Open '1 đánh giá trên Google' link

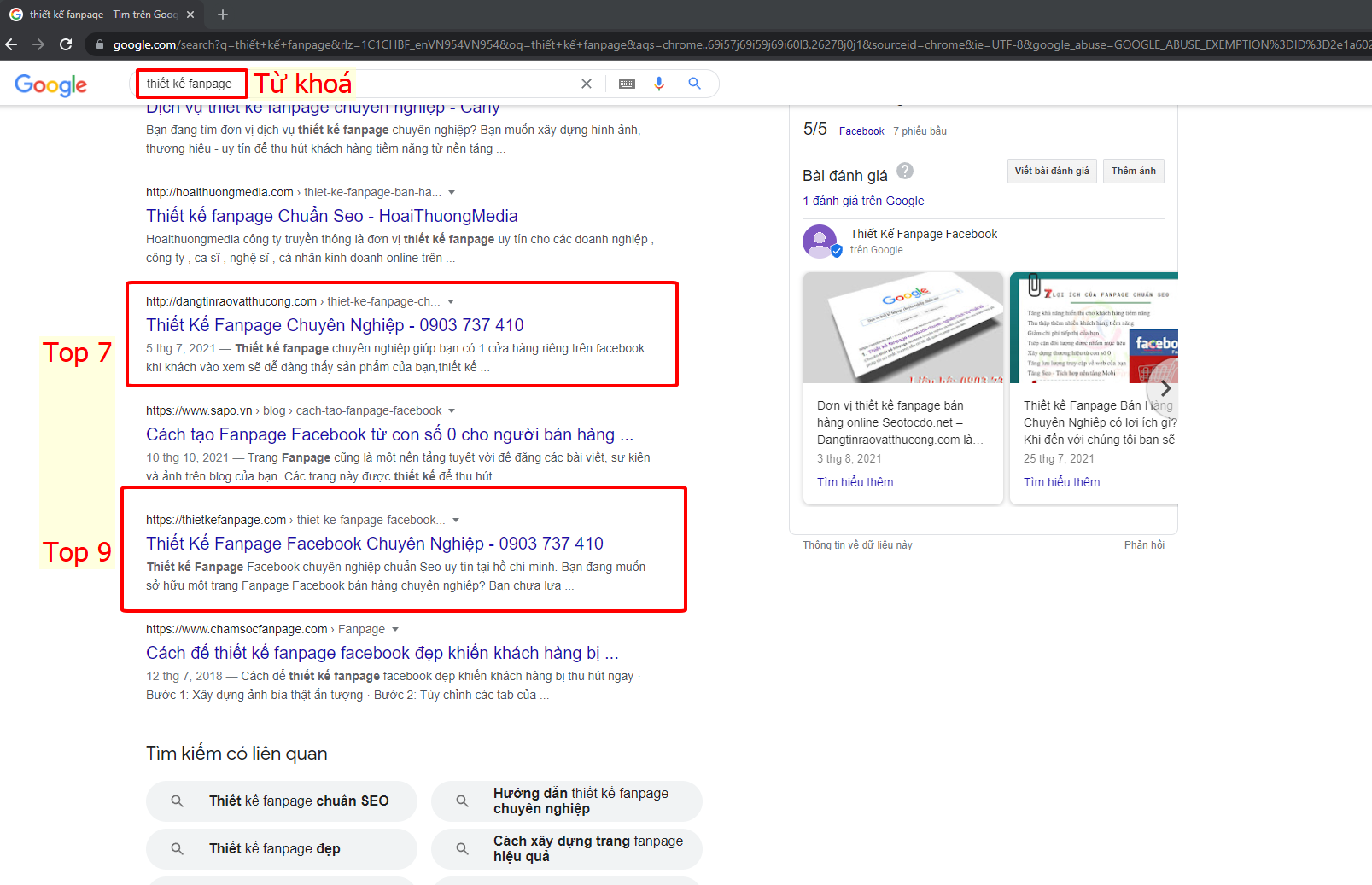pyautogui.click(x=863, y=201)
